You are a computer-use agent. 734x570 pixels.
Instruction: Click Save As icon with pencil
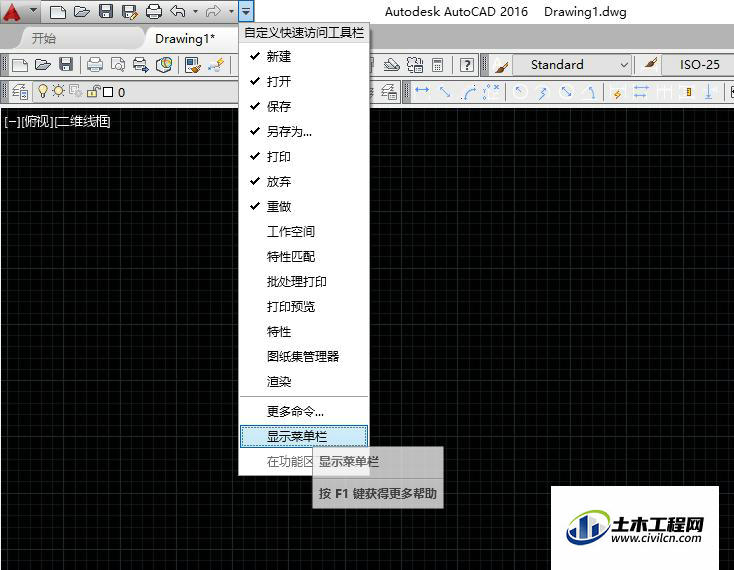(x=130, y=12)
